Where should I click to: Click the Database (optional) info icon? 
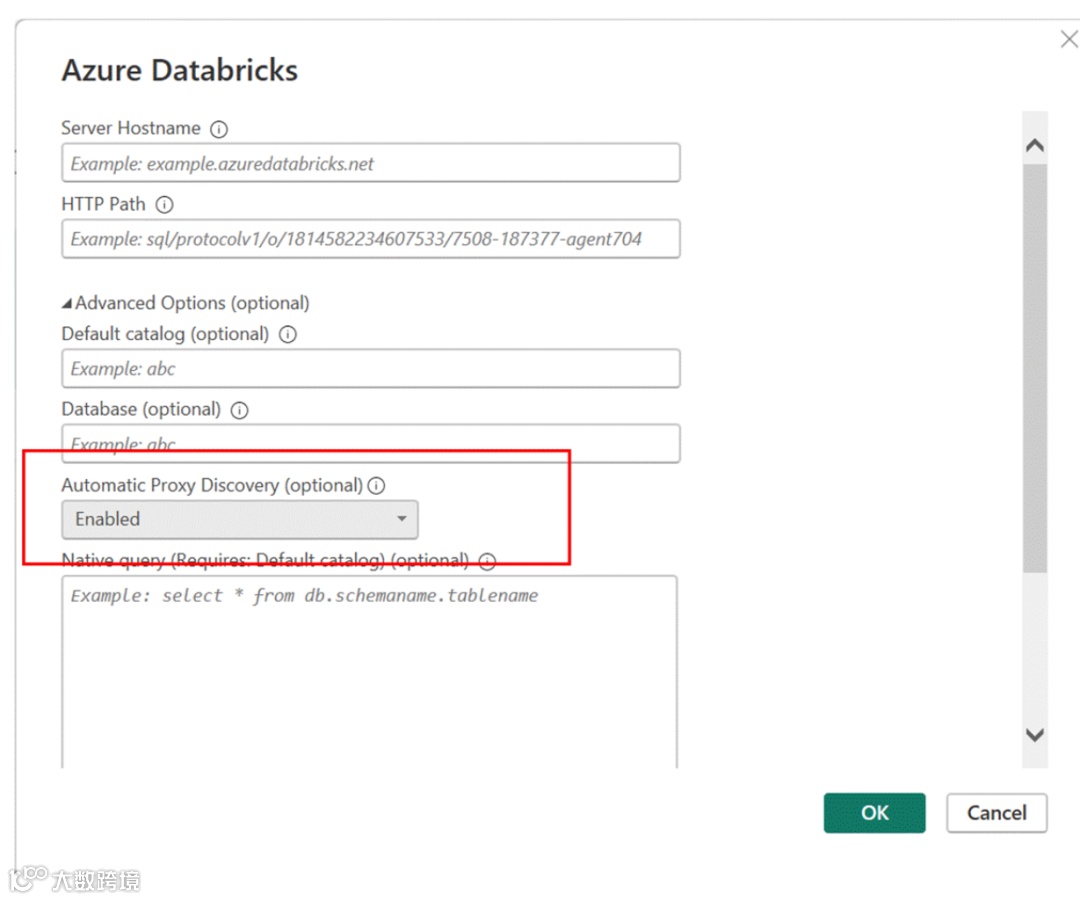[240, 410]
